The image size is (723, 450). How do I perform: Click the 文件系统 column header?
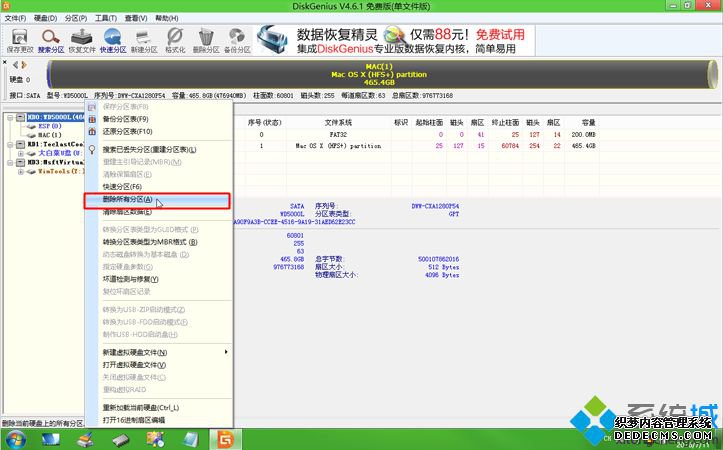[338, 123]
